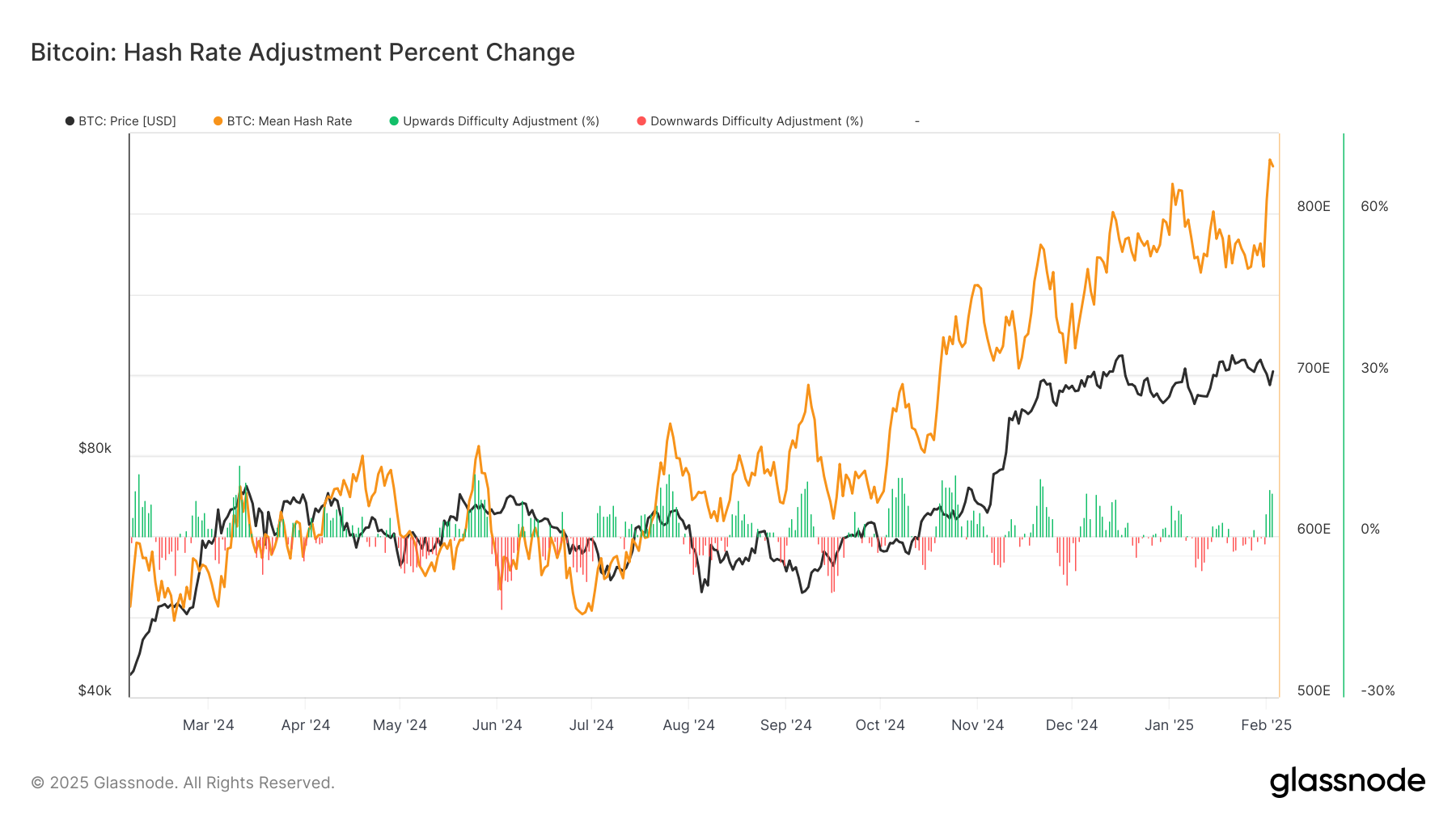Viewport: 1456px width, 819px height.
Task: Click the green Upwards Difficulty legend dot
Action: point(394,121)
